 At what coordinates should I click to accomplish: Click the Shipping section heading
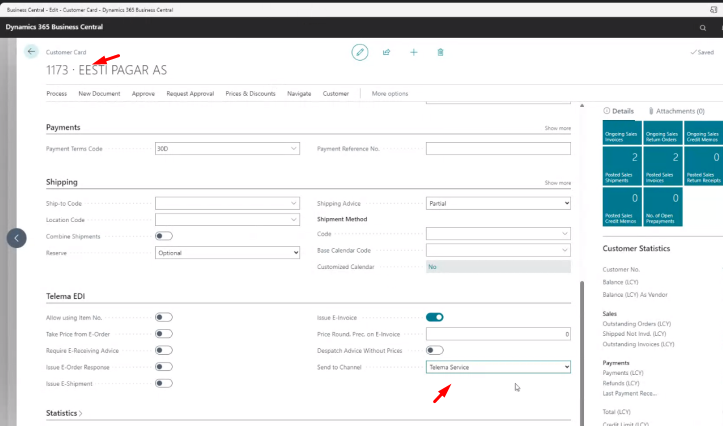click(62, 182)
